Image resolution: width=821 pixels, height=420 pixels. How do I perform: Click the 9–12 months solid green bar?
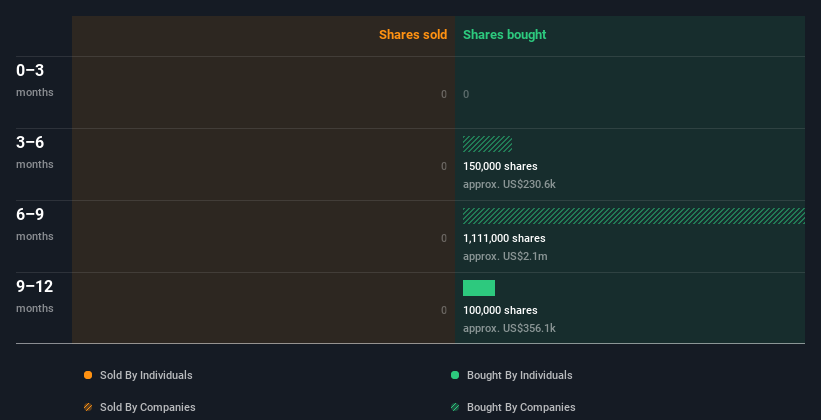479,288
